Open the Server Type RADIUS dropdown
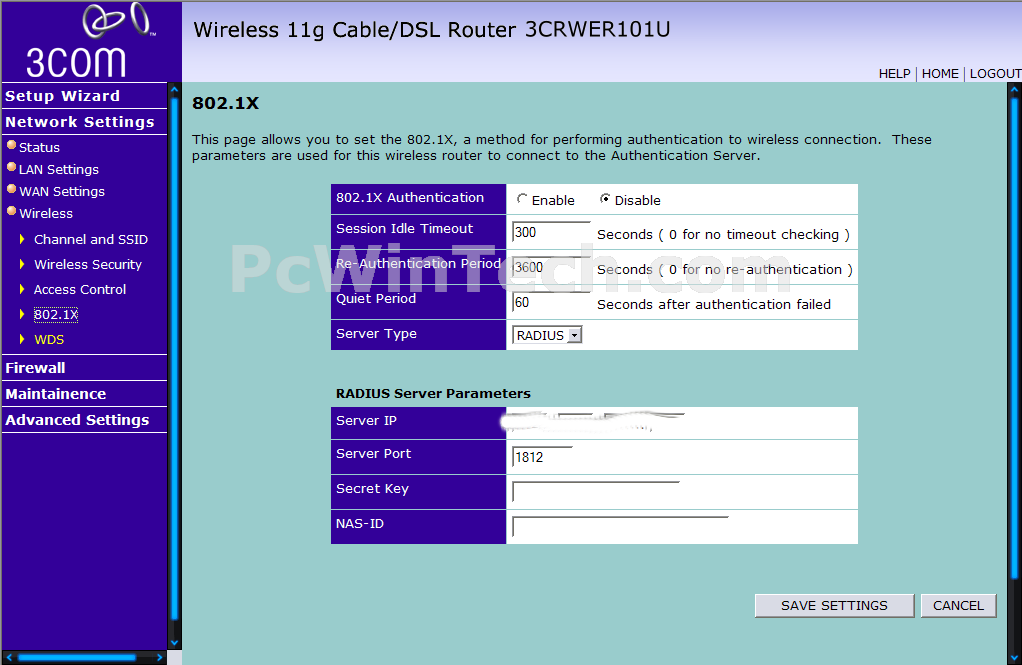The height and width of the screenshot is (665, 1022). click(547, 335)
